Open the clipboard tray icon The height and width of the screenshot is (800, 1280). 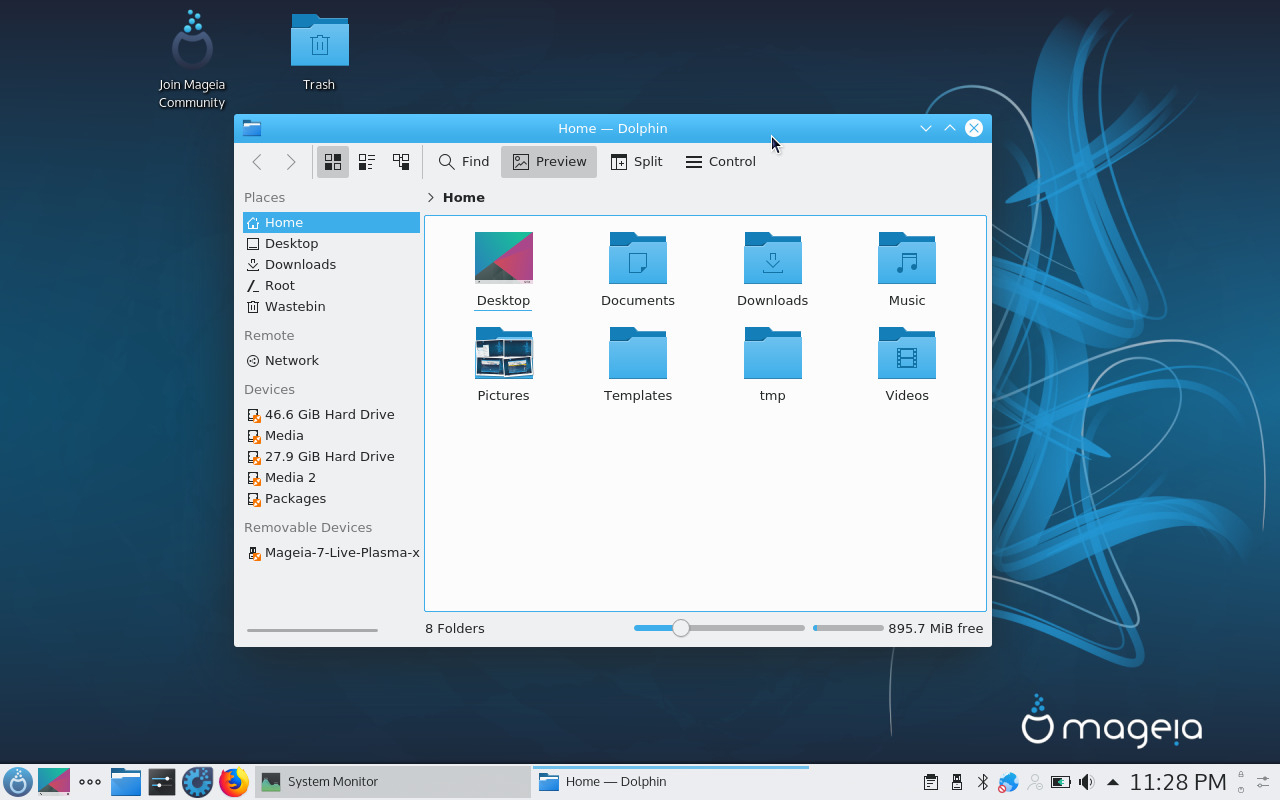(931, 782)
